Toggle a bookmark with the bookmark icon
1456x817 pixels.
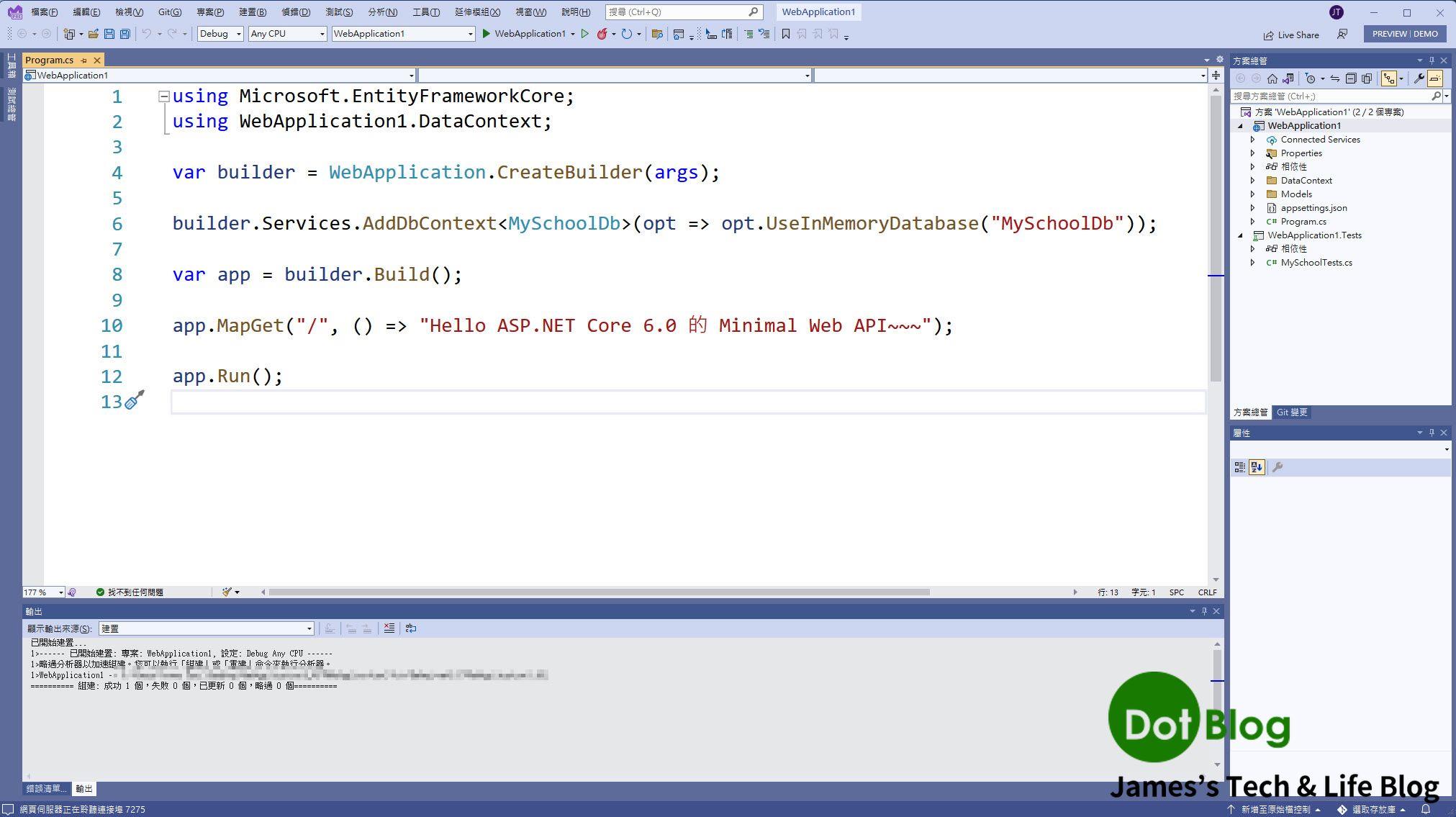coord(784,34)
